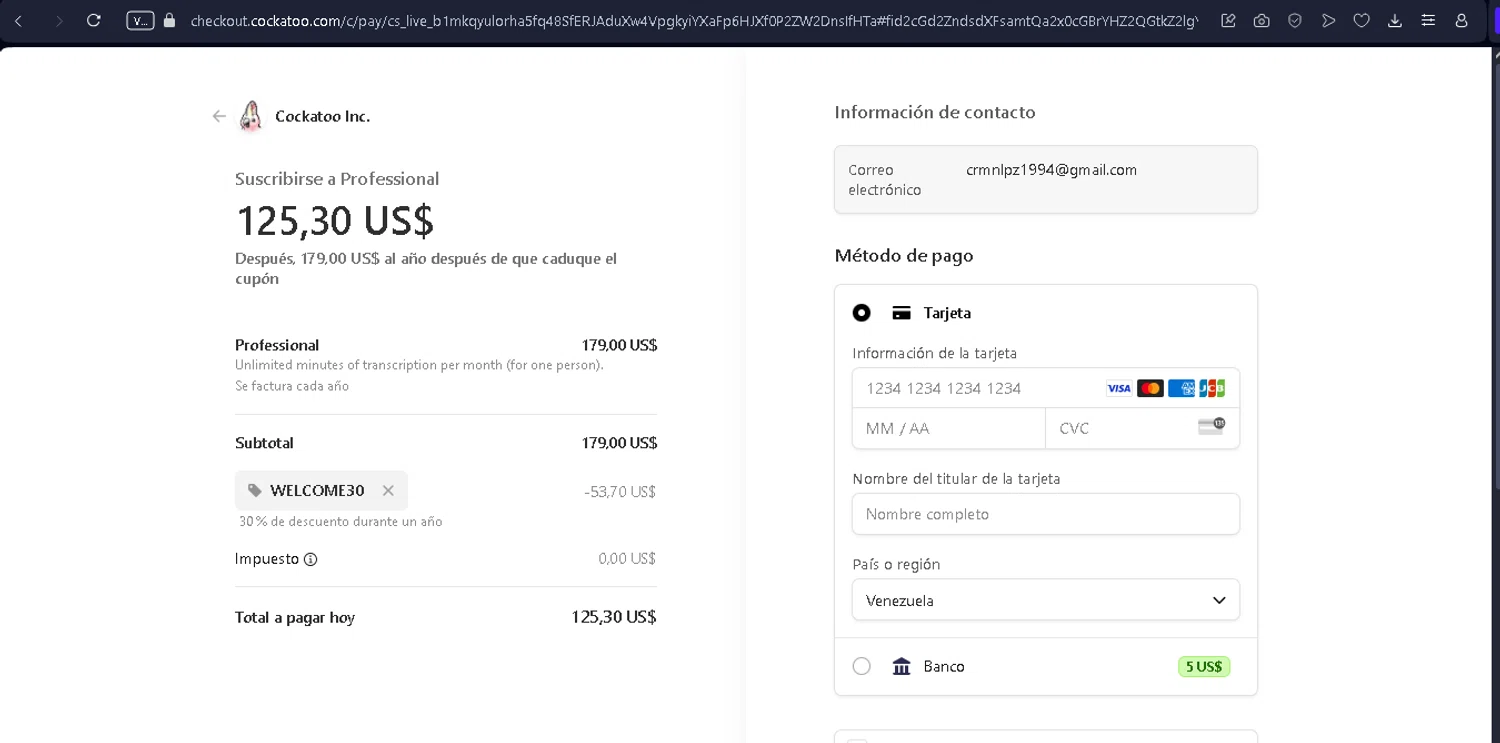The width and height of the screenshot is (1500, 743).
Task: Click the CVC card hint icon
Action: tap(1211, 426)
